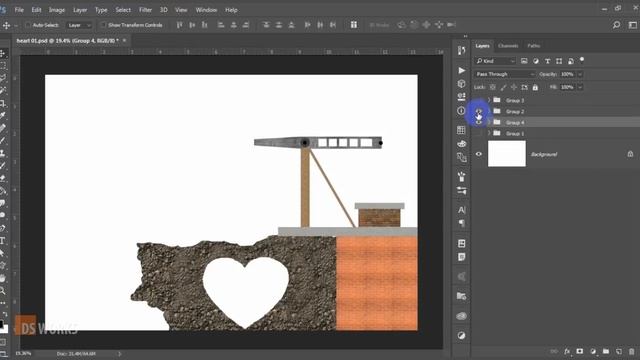
Task: Expand Group 2 folder arrow
Action: 489,111
